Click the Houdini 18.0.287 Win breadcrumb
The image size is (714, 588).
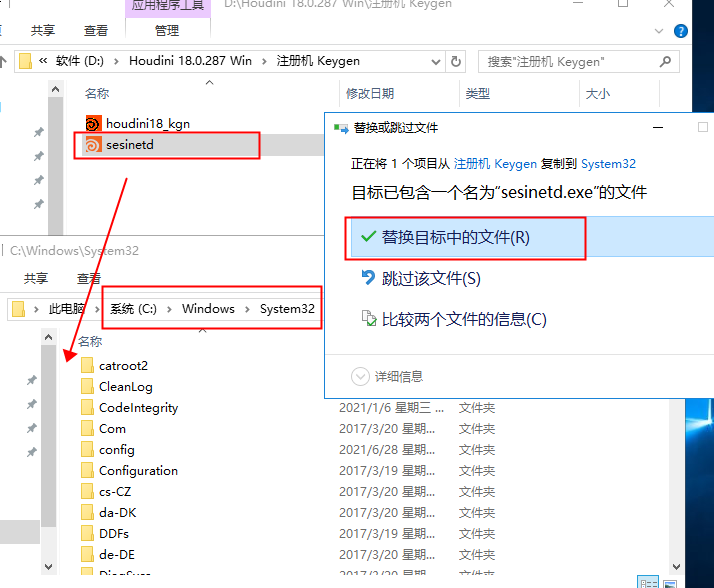point(190,61)
